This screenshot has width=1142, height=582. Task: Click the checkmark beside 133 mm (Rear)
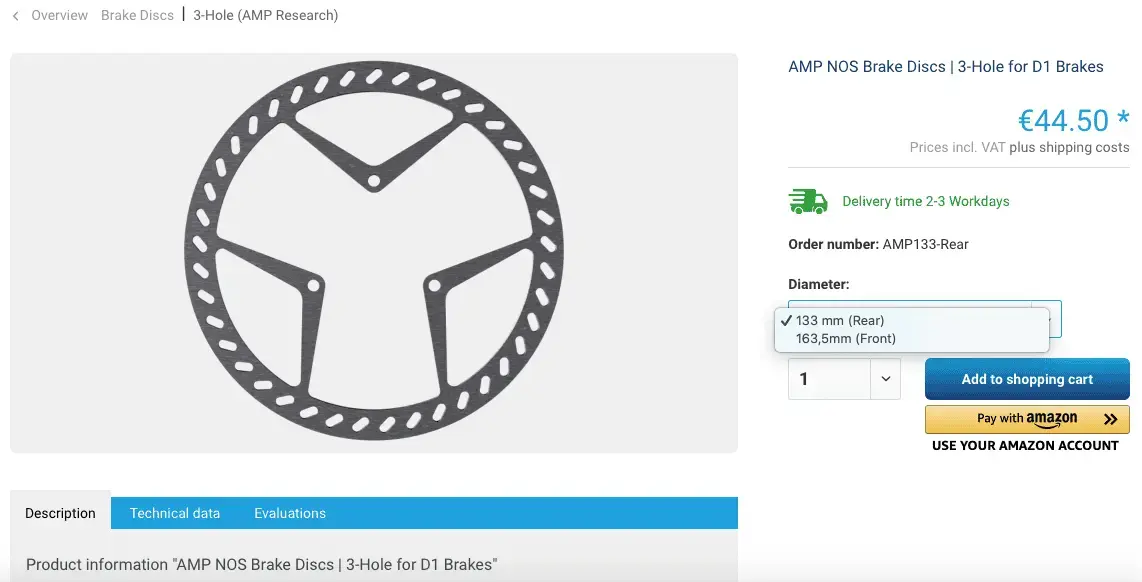[x=785, y=321]
